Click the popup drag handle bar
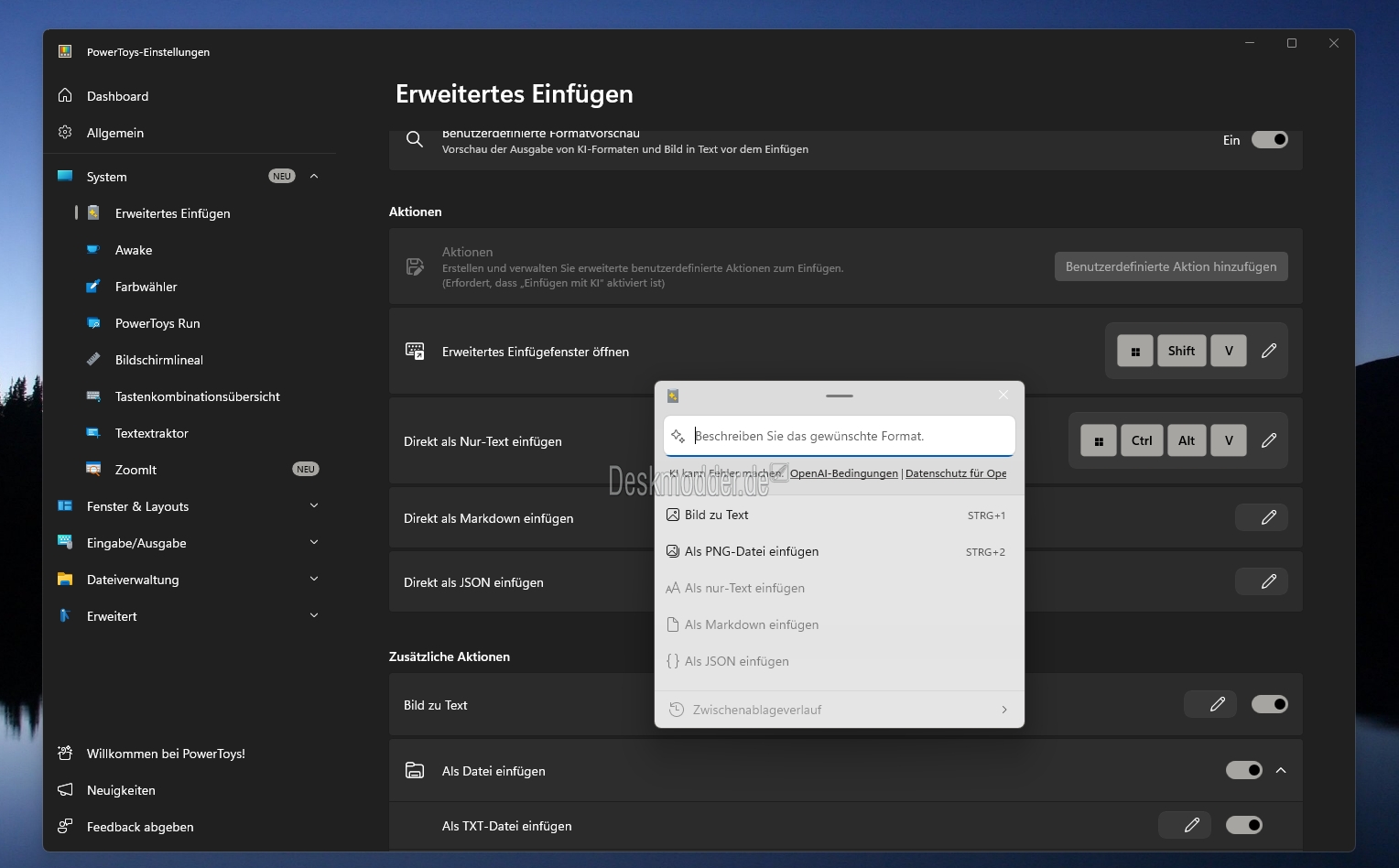The height and width of the screenshot is (868, 1399). click(840, 396)
